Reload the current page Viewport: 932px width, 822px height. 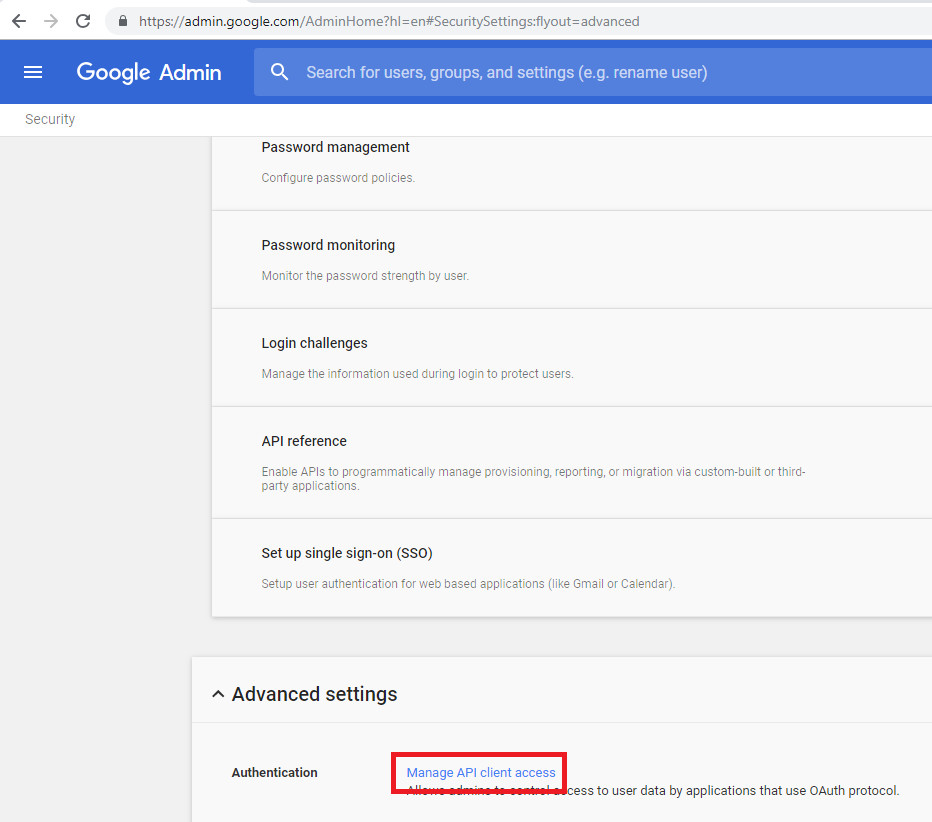click(x=83, y=21)
